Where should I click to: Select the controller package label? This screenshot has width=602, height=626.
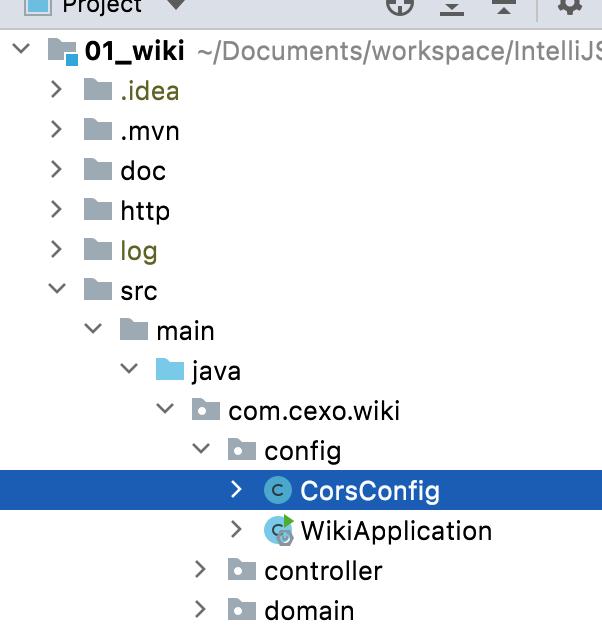[323, 571]
